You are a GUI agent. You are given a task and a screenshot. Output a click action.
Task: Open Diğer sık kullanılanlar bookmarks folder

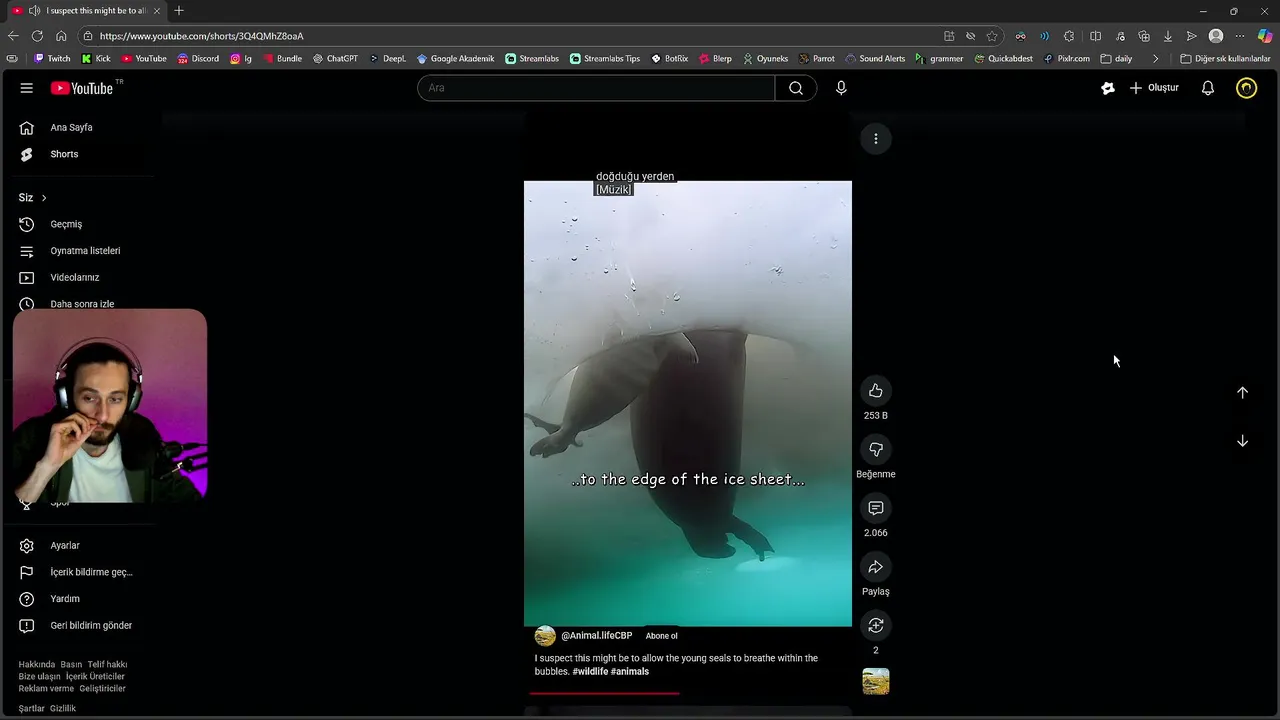pyautogui.click(x=1225, y=59)
